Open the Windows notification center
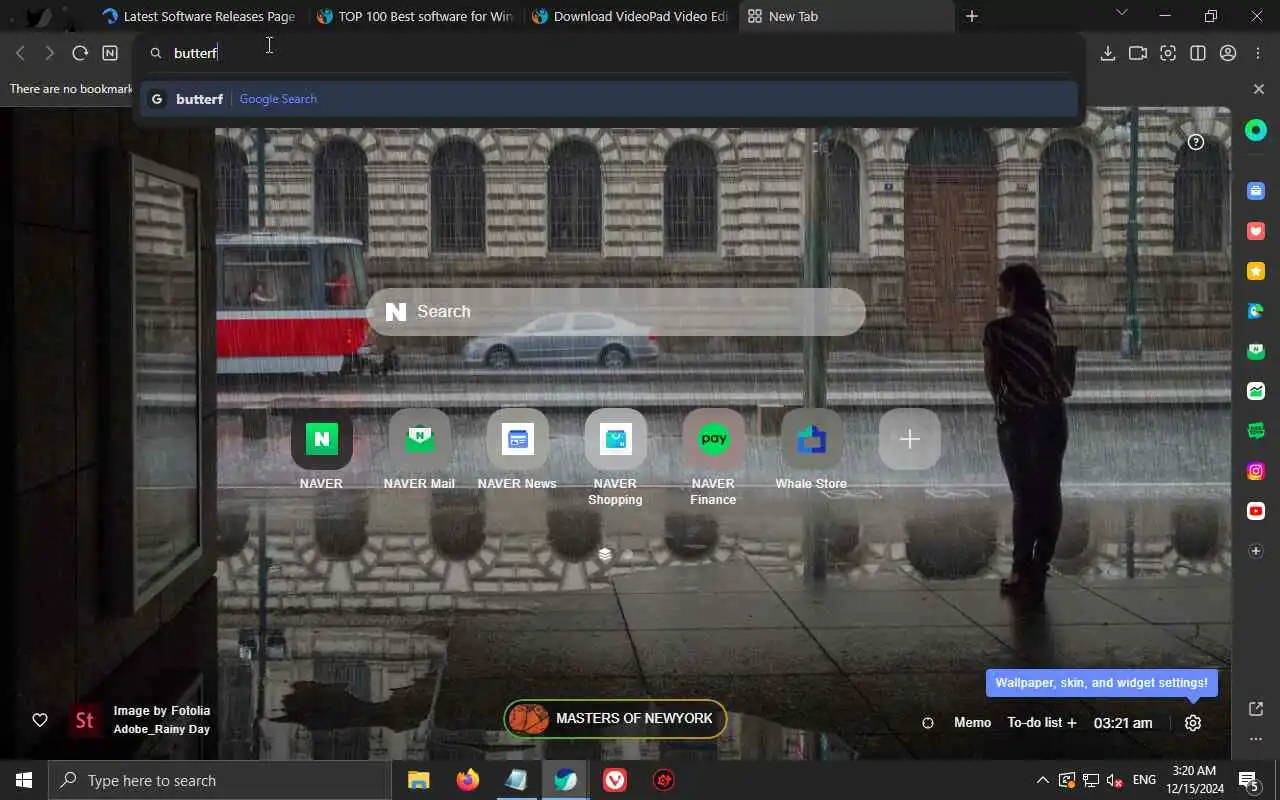Image resolution: width=1280 pixels, height=800 pixels. pyautogui.click(x=1248, y=780)
